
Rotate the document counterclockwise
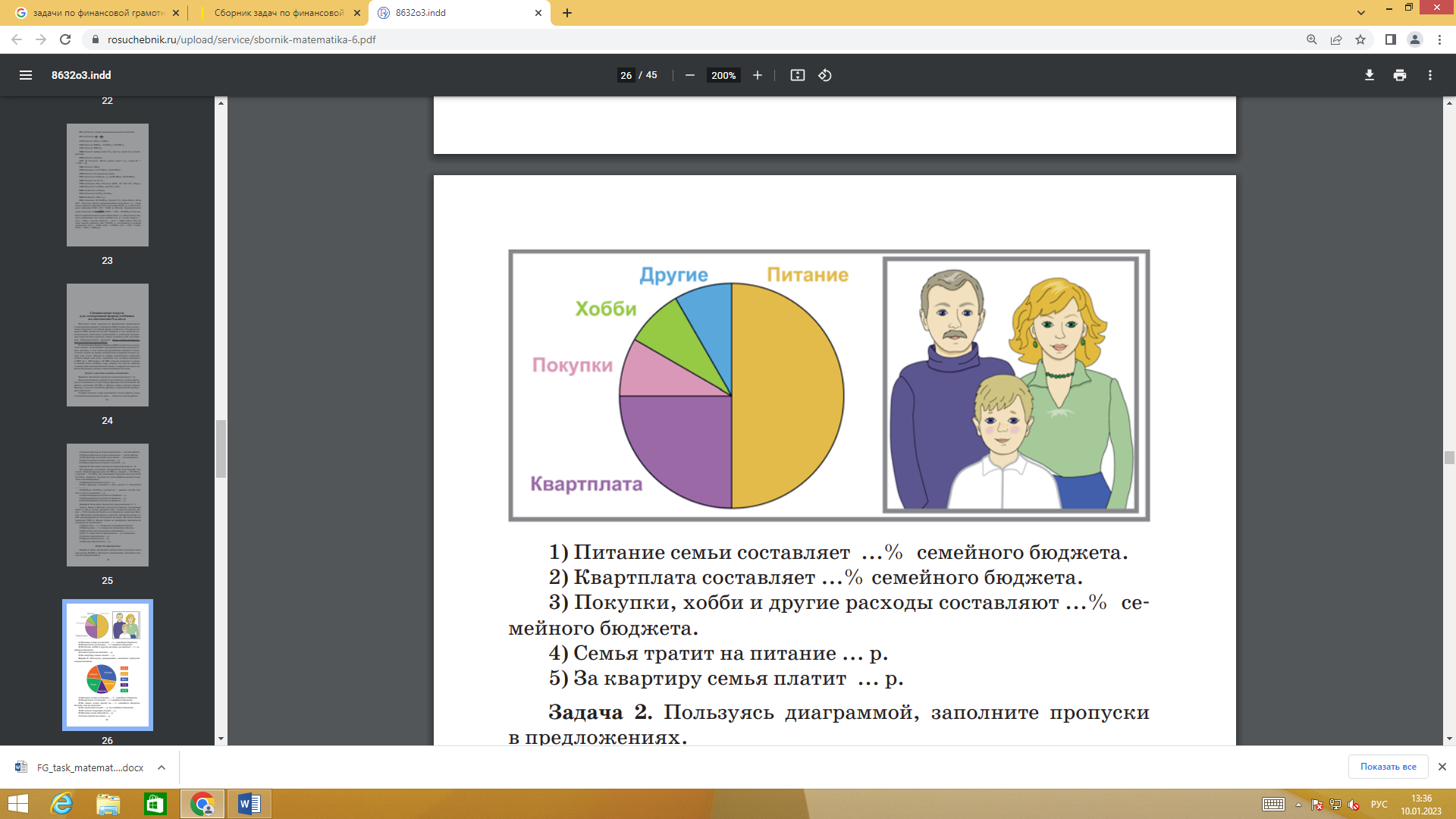[825, 75]
